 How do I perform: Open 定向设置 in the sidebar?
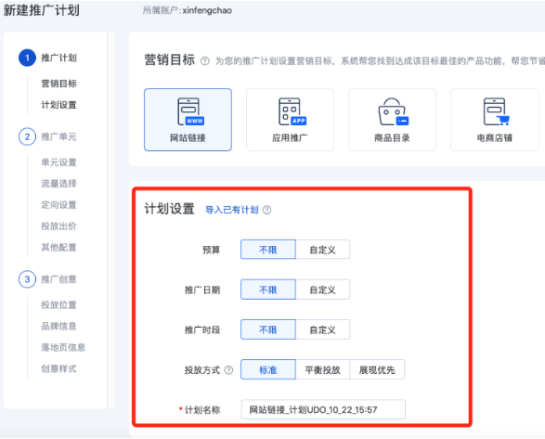pyautogui.click(x=59, y=205)
